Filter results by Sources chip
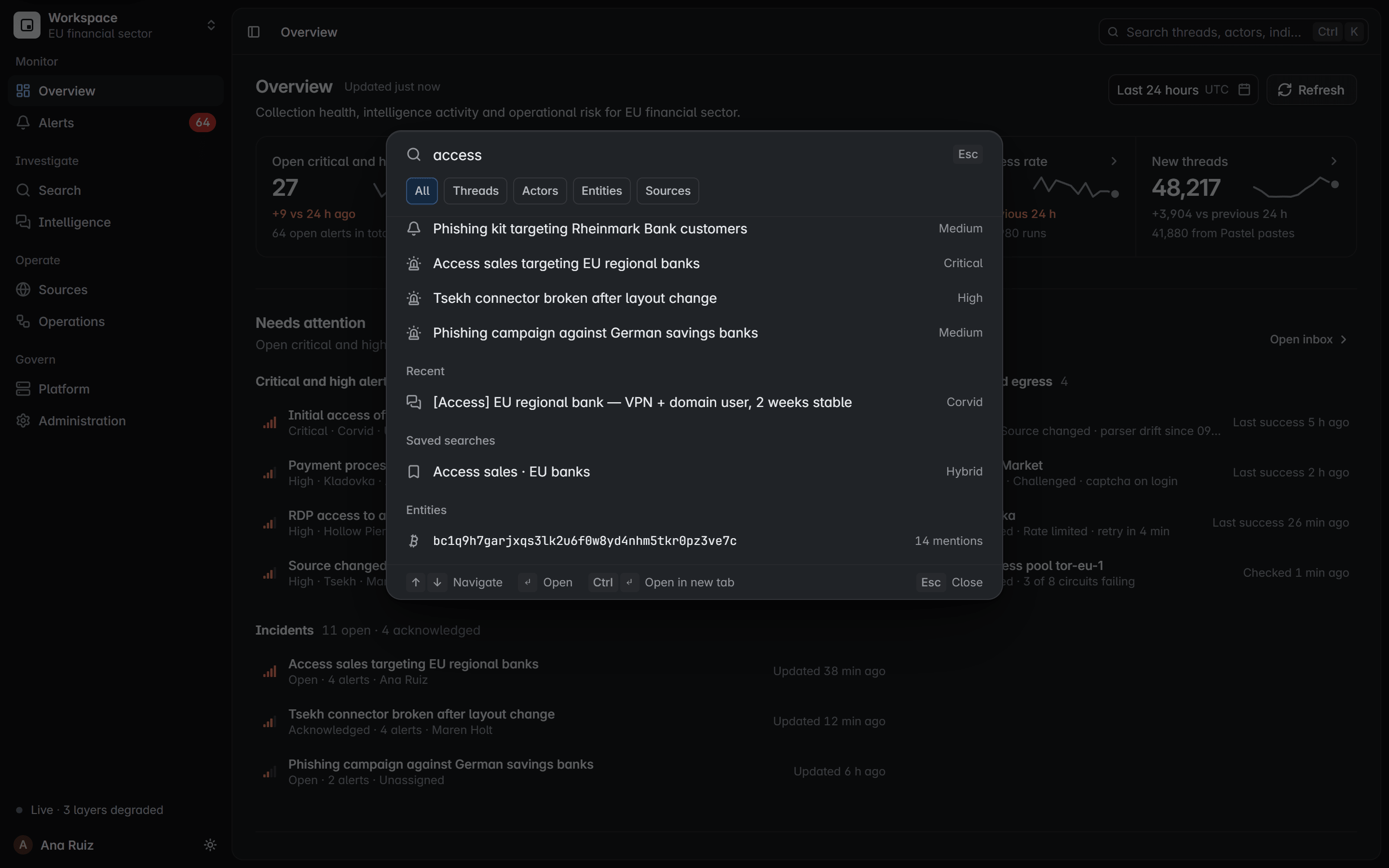 (667, 190)
